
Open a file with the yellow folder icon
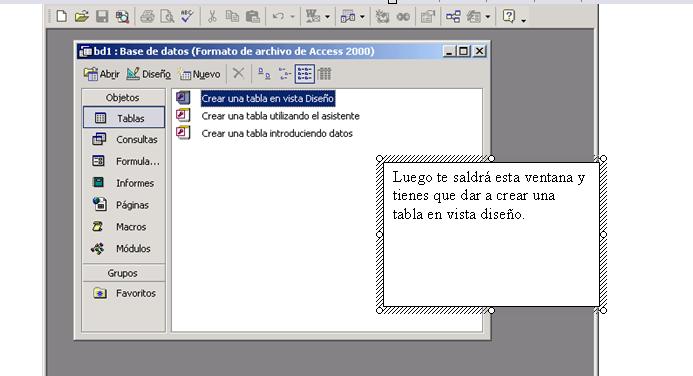[81, 17]
